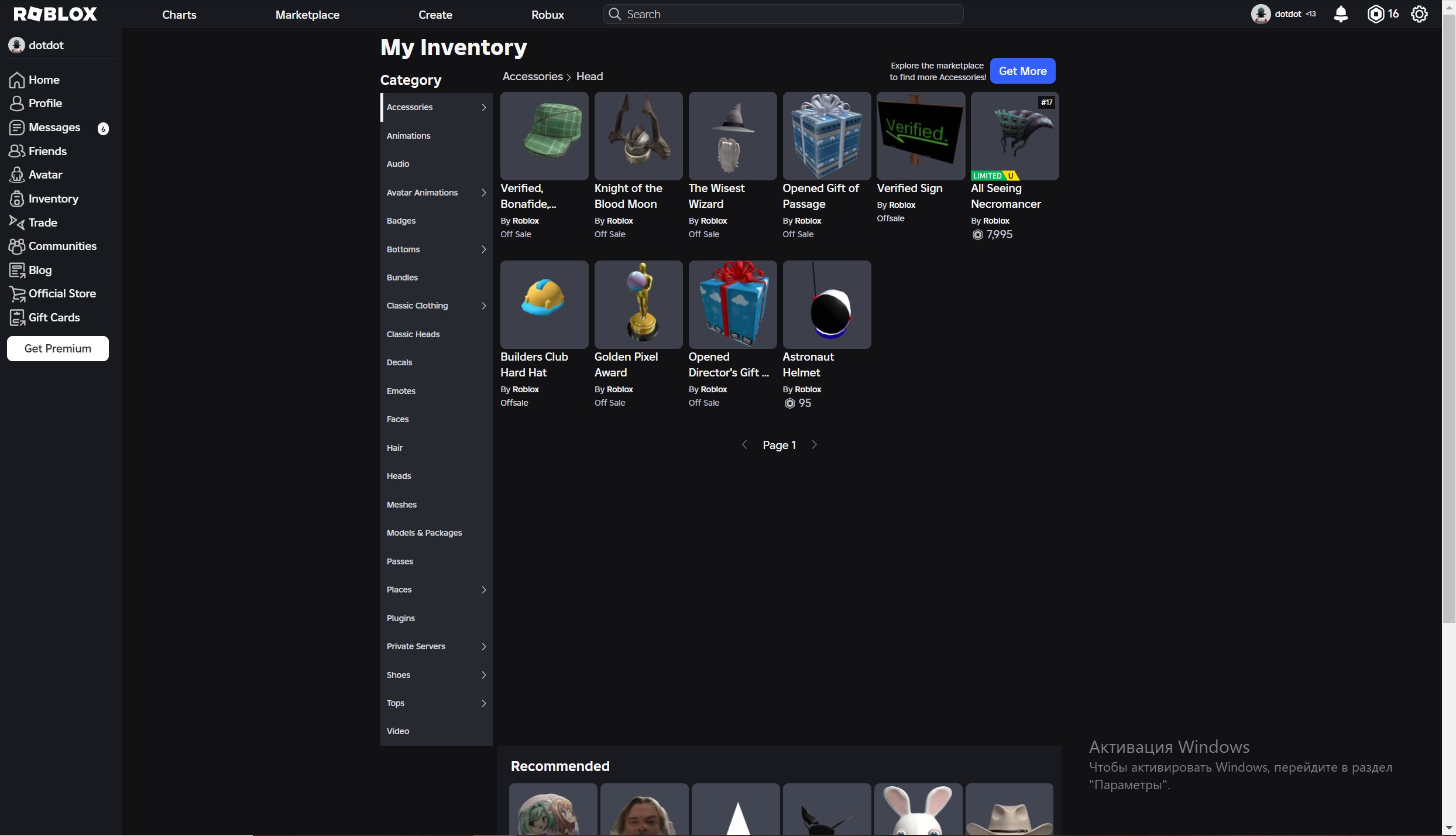This screenshot has width=1456, height=836.
Task: Click the Accessories breadcrumb link
Action: [x=532, y=77]
